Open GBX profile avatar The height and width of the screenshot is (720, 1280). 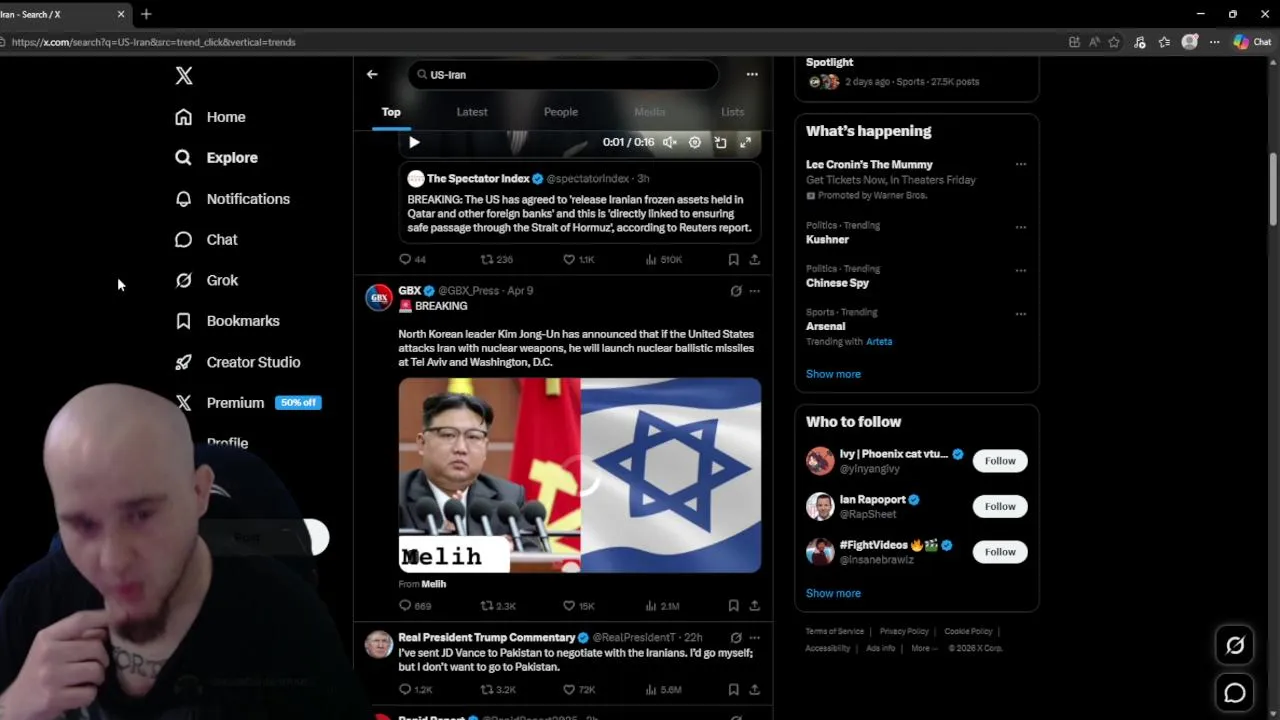379,298
